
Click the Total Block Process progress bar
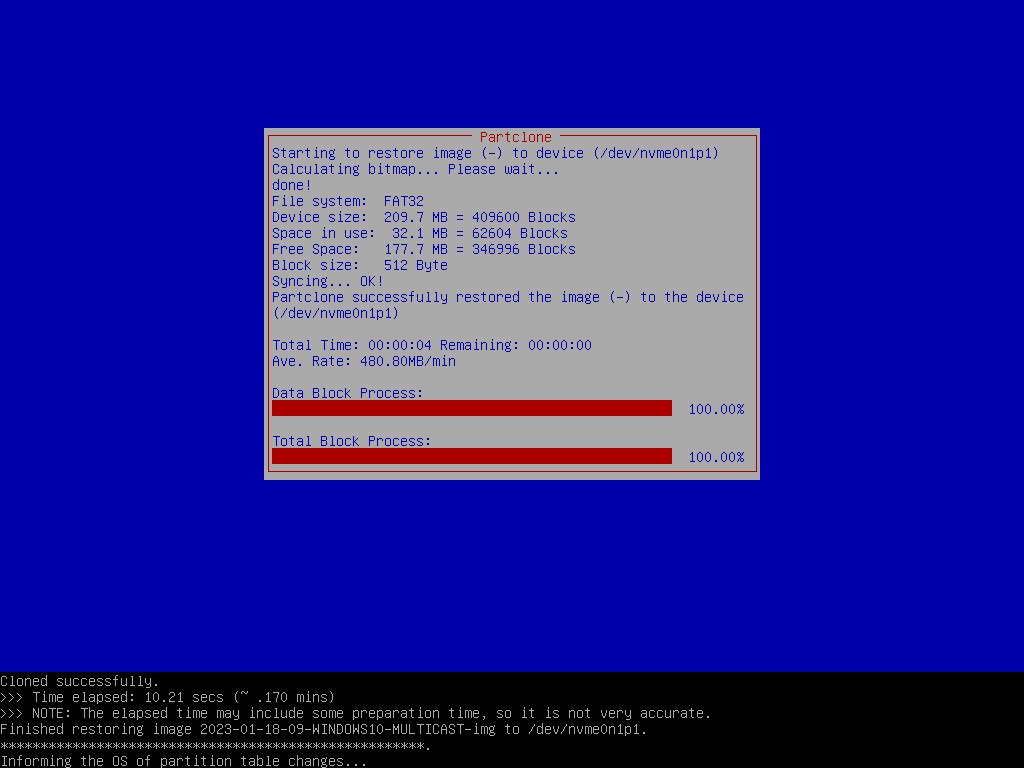click(471, 456)
